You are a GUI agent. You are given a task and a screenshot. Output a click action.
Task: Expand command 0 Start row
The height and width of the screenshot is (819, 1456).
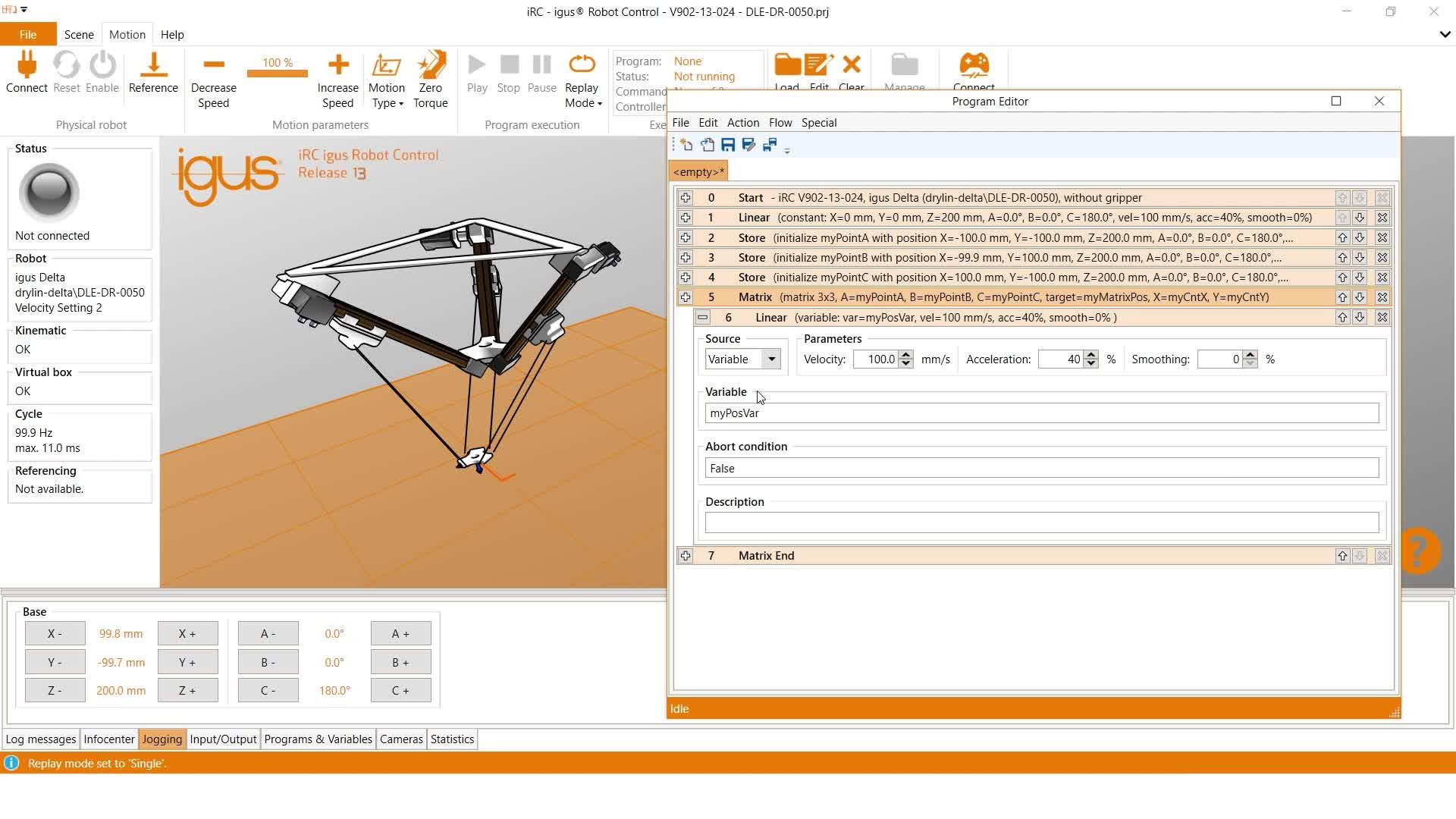tap(686, 198)
